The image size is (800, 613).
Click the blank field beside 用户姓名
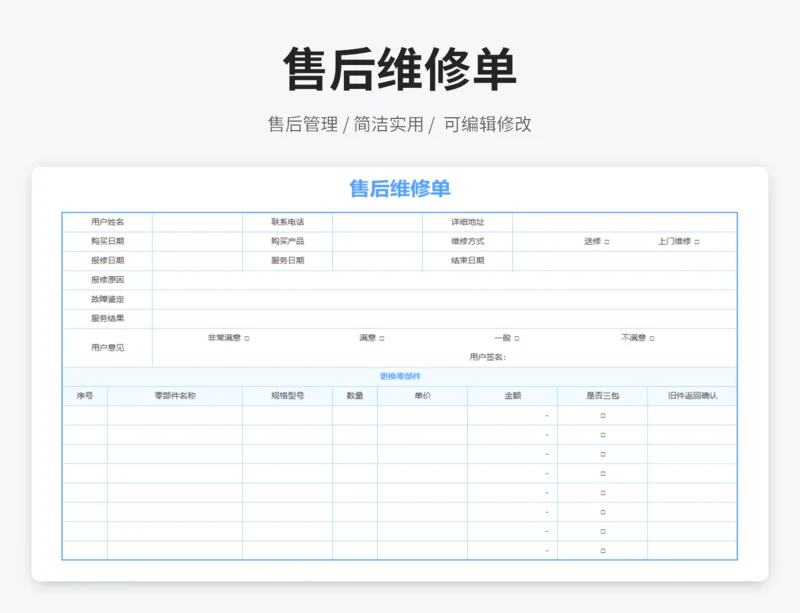(197, 222)
